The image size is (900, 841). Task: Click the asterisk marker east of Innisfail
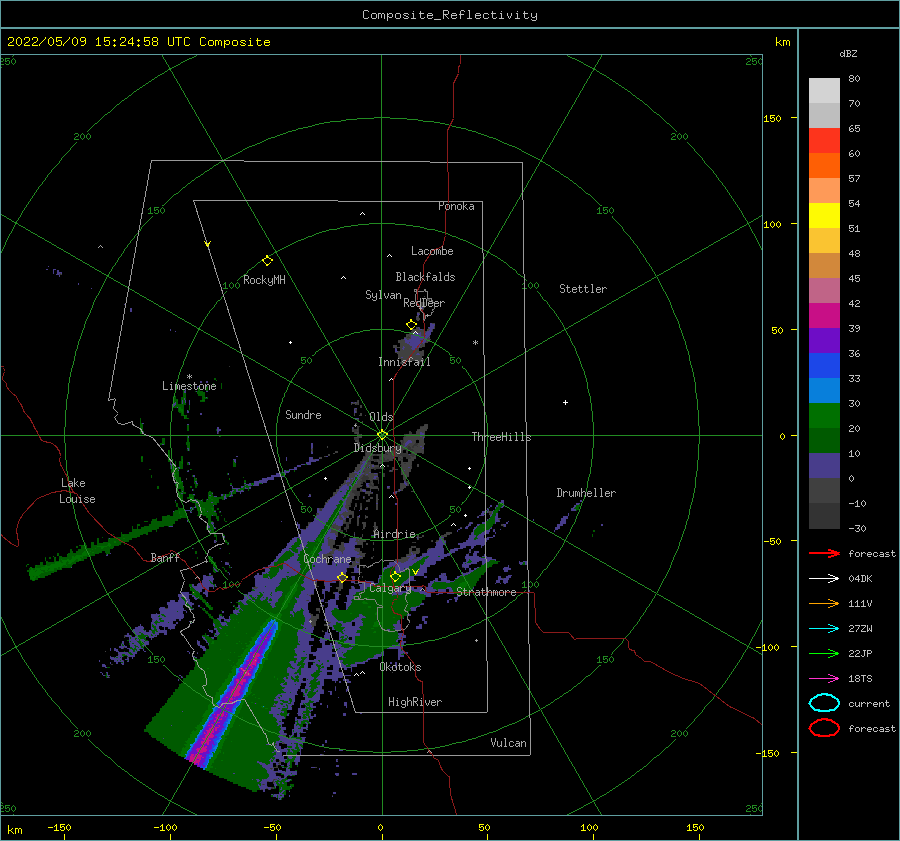click(x=475, y=343)
